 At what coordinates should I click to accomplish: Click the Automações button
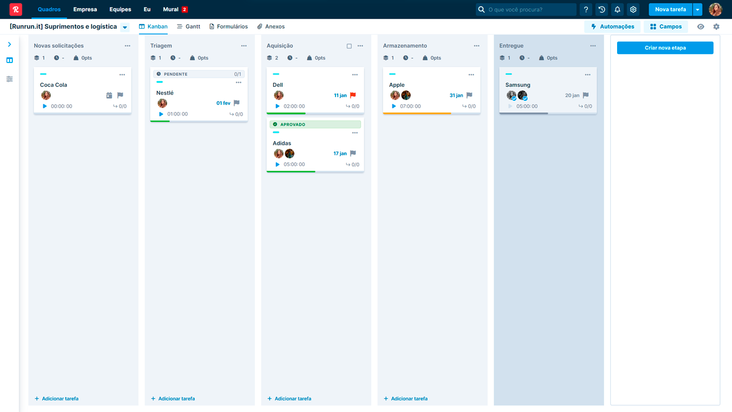[x=612, y=27]
